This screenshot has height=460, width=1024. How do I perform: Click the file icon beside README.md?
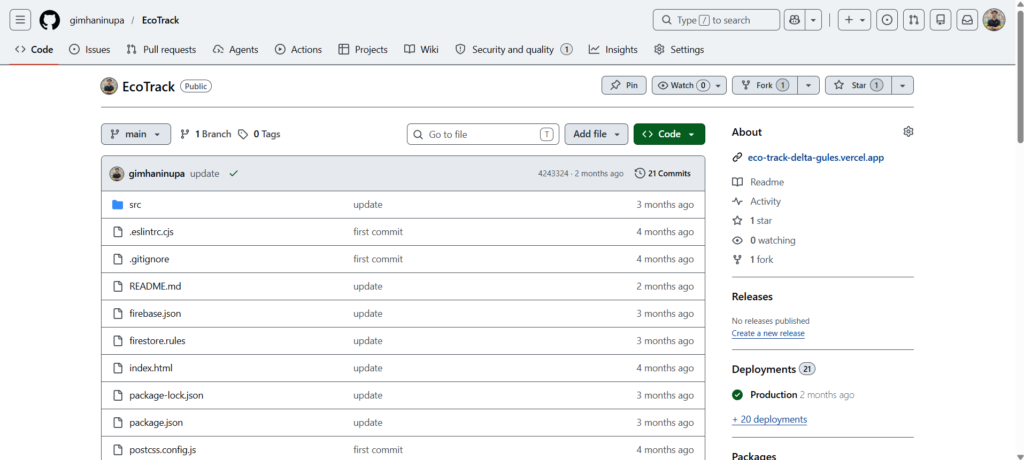pos(118,287)
